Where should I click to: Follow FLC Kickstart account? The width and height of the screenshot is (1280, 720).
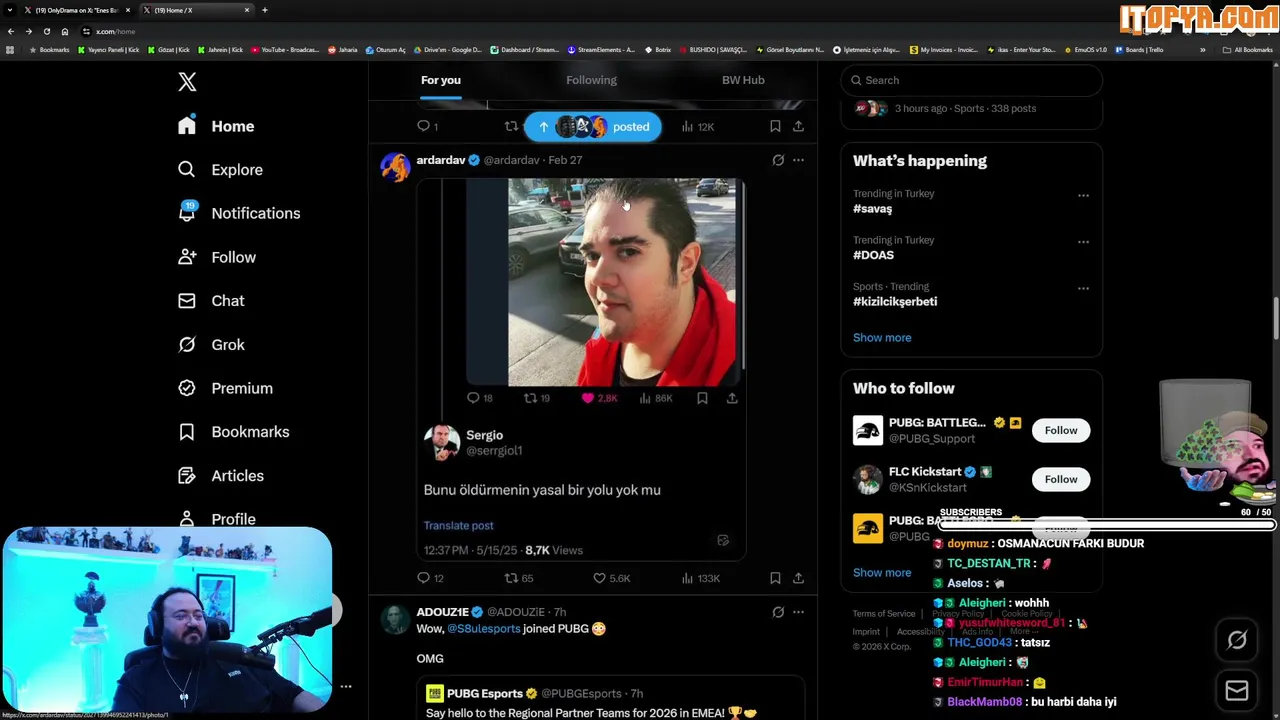click(x=1061, y=479)
